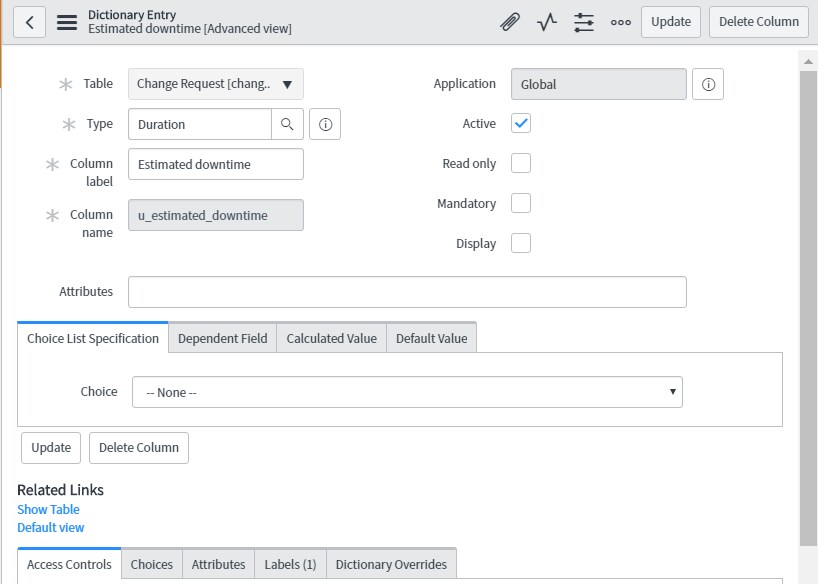Expand the Choice dropdown set to None
818x584 pixels.
(407, 392)
